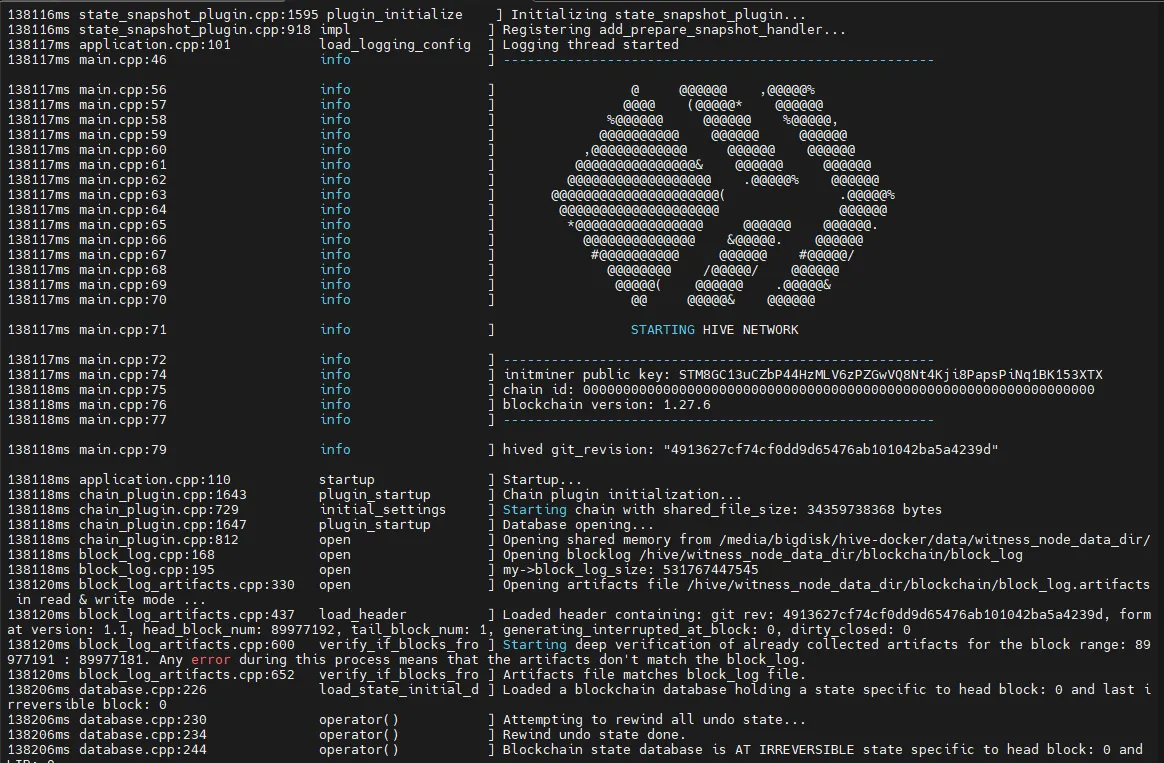Click 'Rewind undo state done.' message
The width and height of the screenshot is (1164, 763).
click(594, 734)
